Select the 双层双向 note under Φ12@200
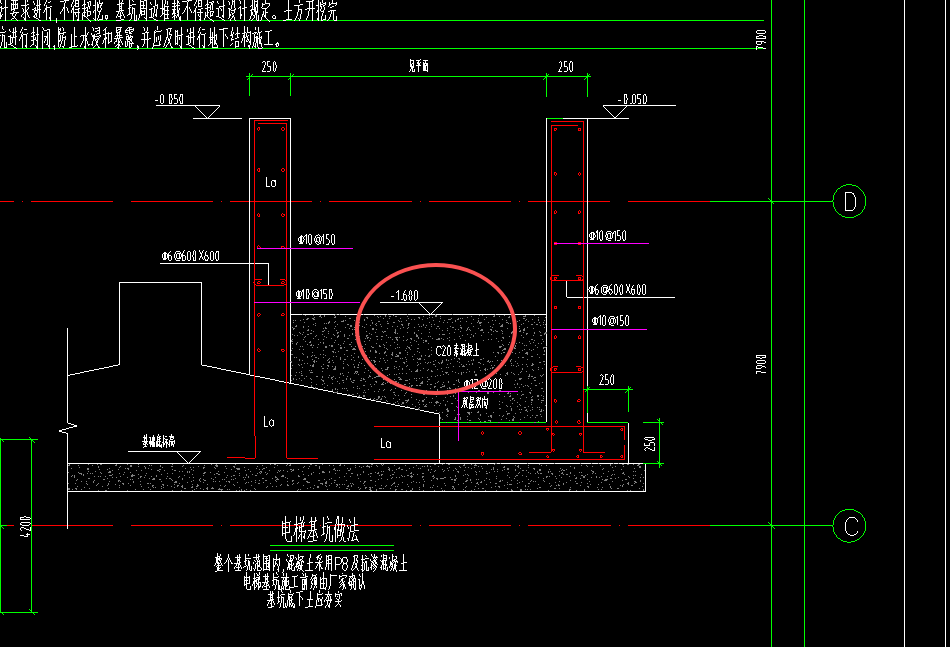The width and height of the screenshot is (950, 647). [475, 402]
